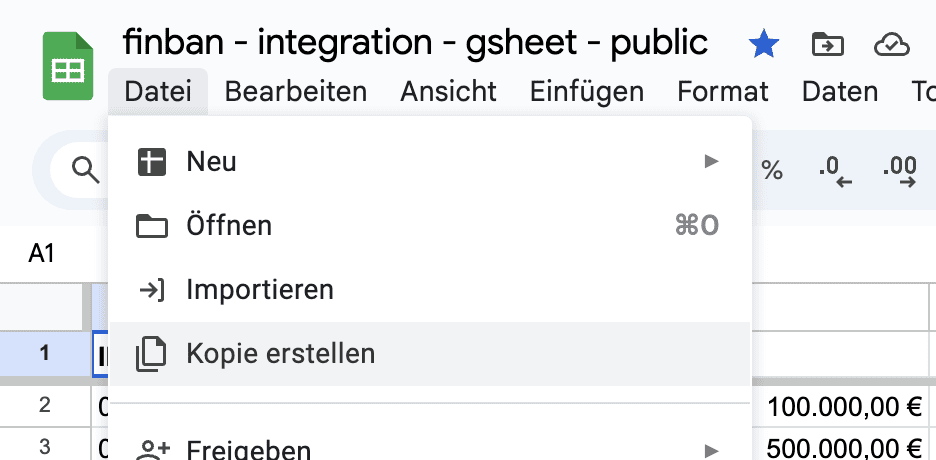Choose Öffnen from the Datei menu
The height and width of the screenshot is (460, 936).
click(x=229, y=226)
